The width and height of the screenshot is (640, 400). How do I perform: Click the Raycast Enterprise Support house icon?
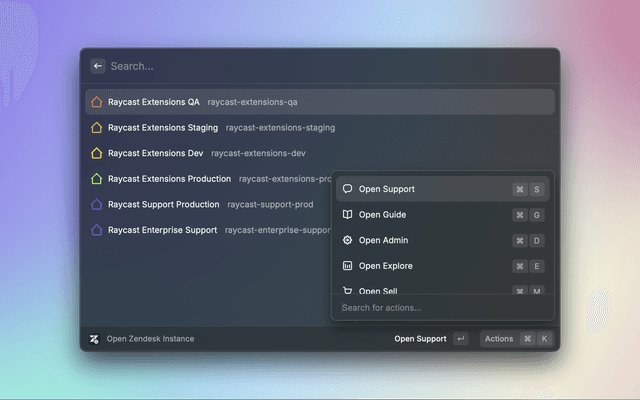[97, 230]
